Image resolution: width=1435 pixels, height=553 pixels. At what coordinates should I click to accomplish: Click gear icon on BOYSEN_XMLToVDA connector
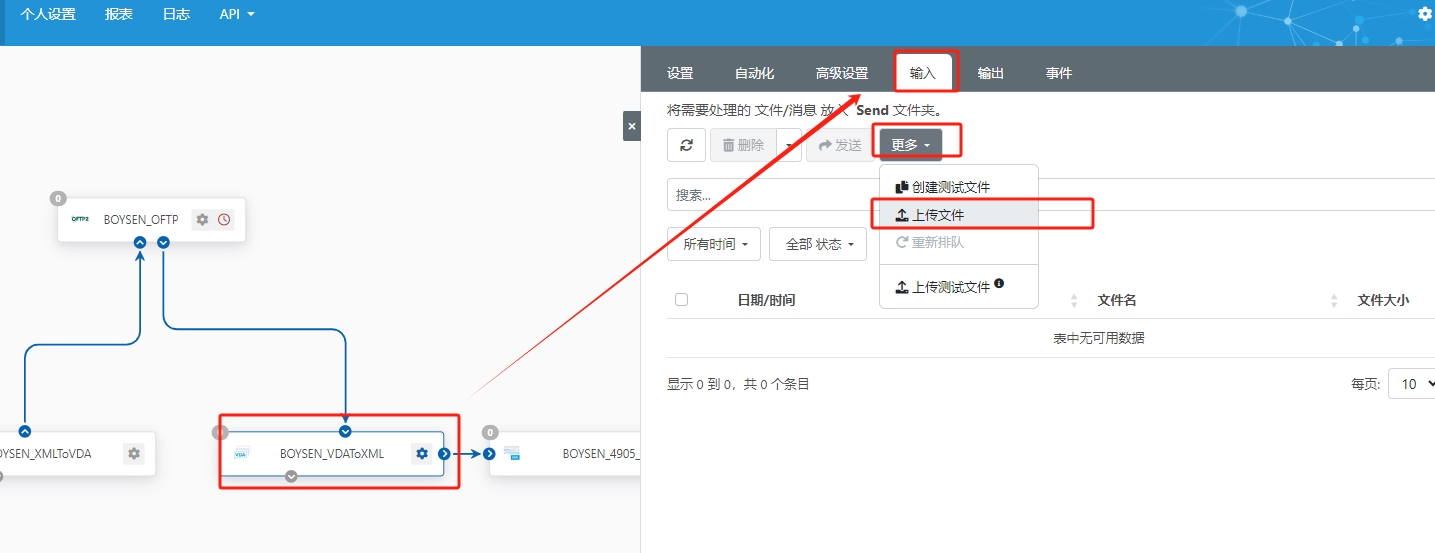tap(134, 454)
